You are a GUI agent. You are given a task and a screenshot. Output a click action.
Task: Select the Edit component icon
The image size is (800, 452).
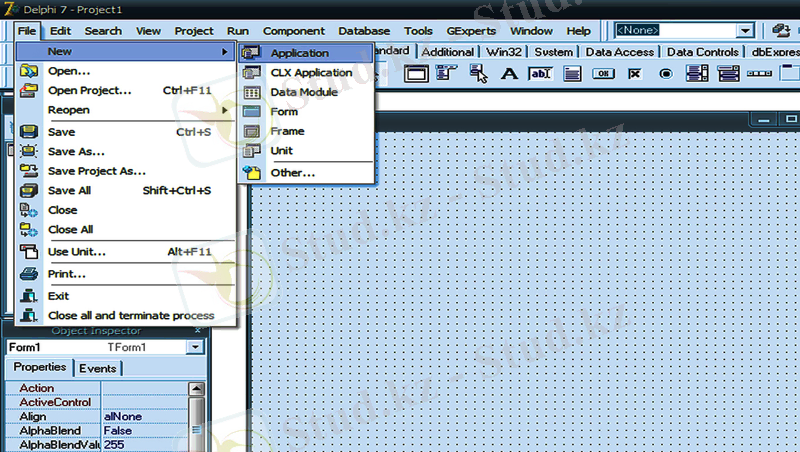tap(540, 74)
